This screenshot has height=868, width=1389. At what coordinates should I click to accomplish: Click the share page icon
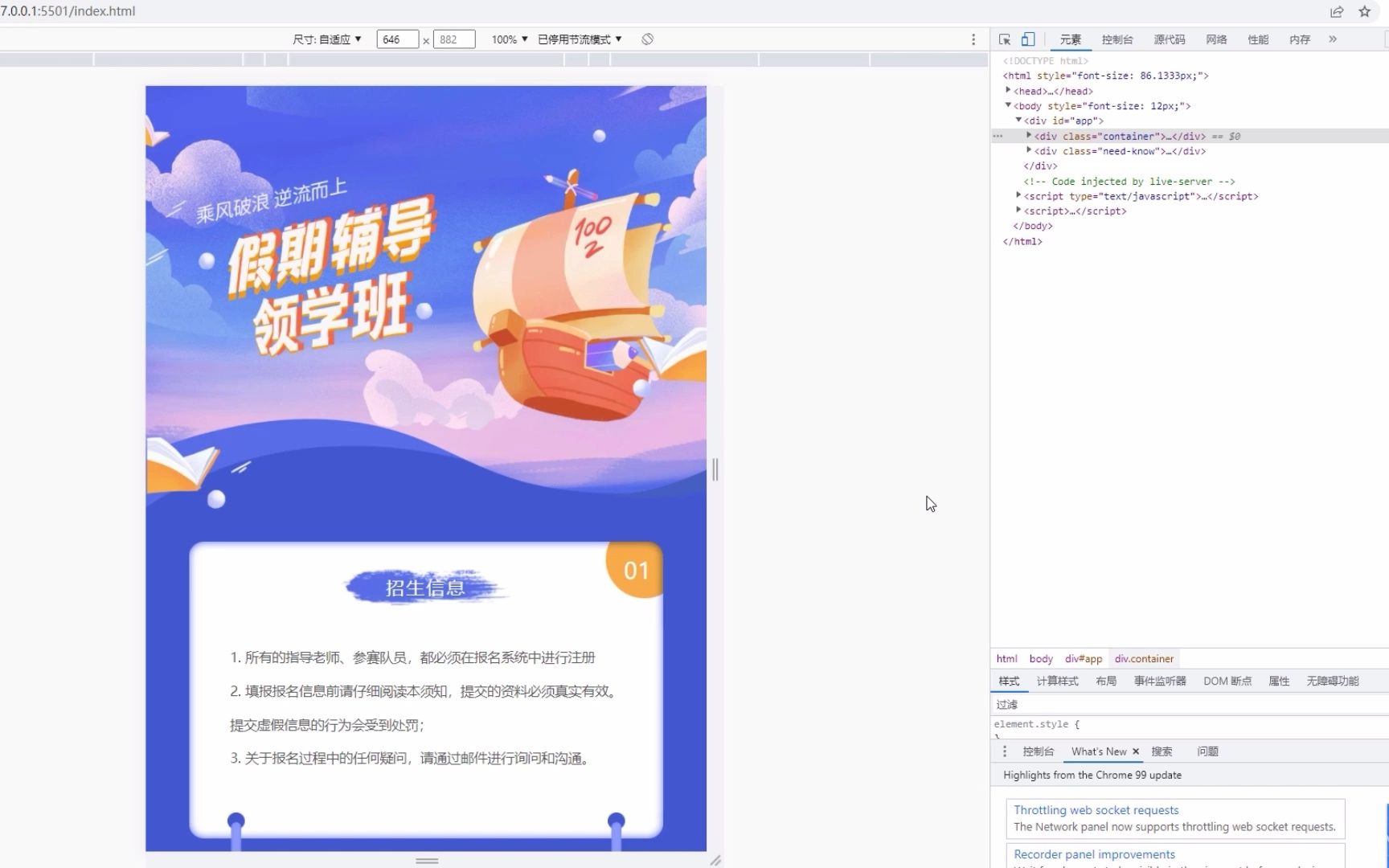[x=1337, y=11]
